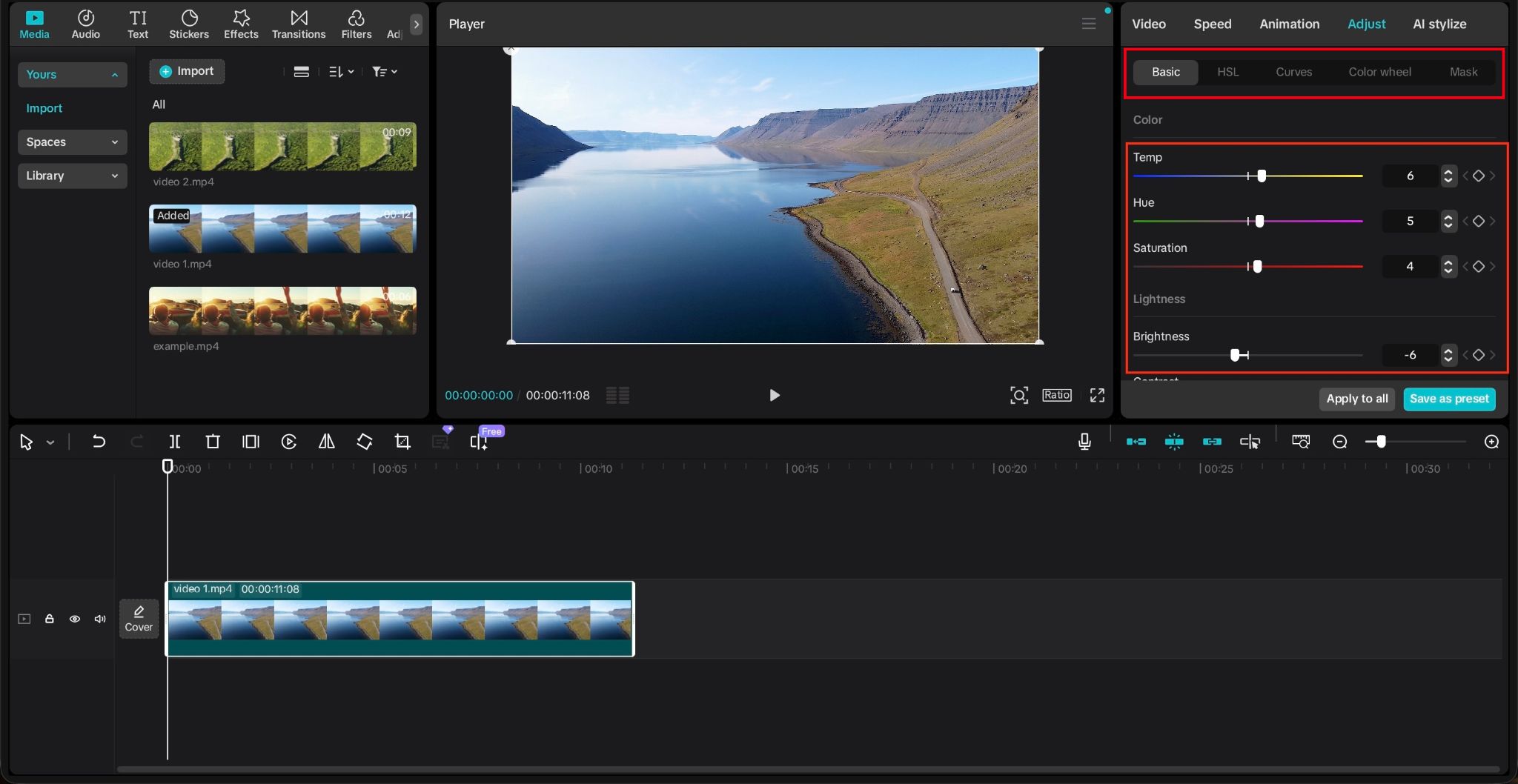
Task: Open the Stickers panel
Action: click(x=189, y=24)
